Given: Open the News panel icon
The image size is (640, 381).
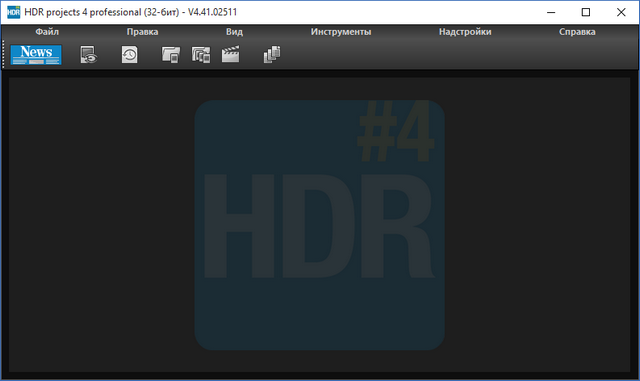Looking at the screenshot, I should pyautogui.click(x=36, y=54).
